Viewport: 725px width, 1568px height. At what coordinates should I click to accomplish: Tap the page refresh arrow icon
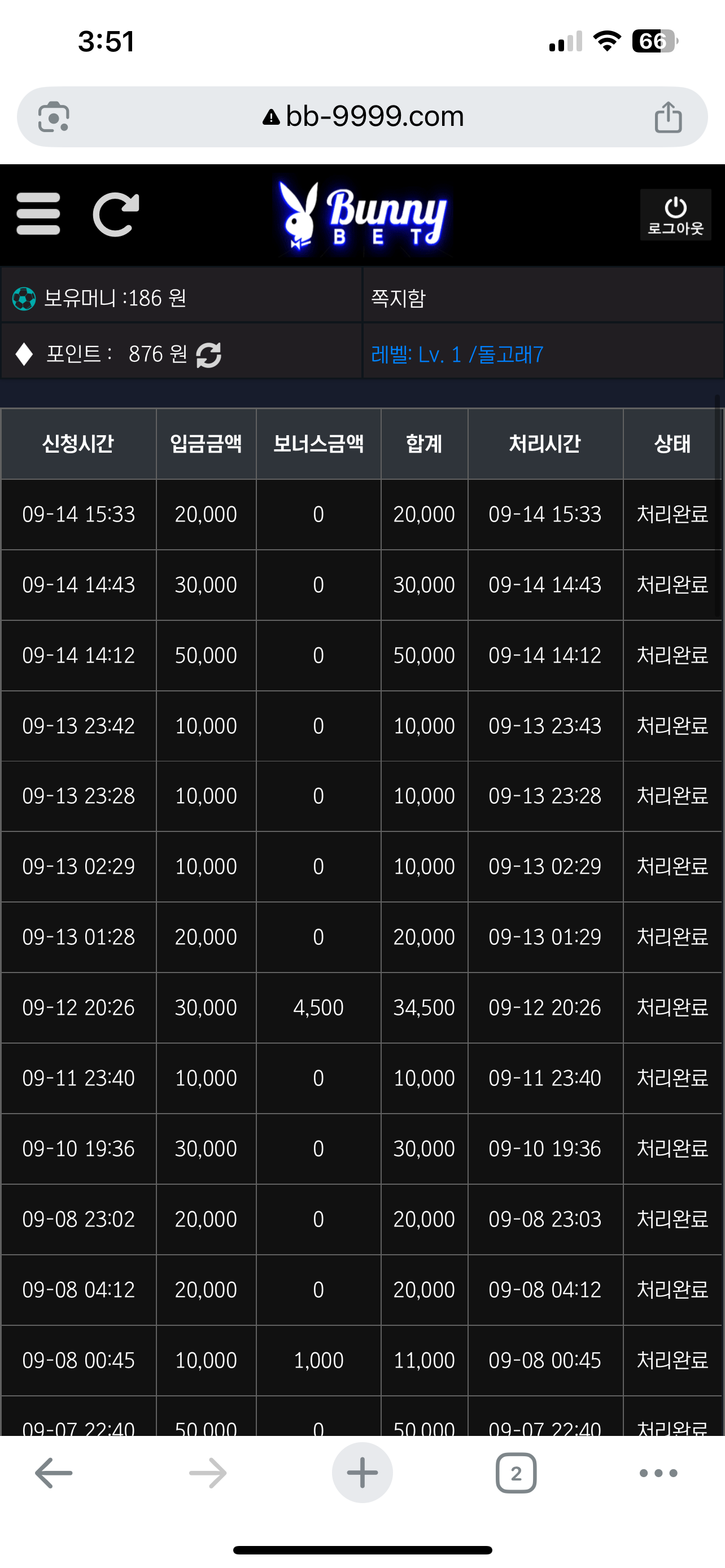(116, 214)
